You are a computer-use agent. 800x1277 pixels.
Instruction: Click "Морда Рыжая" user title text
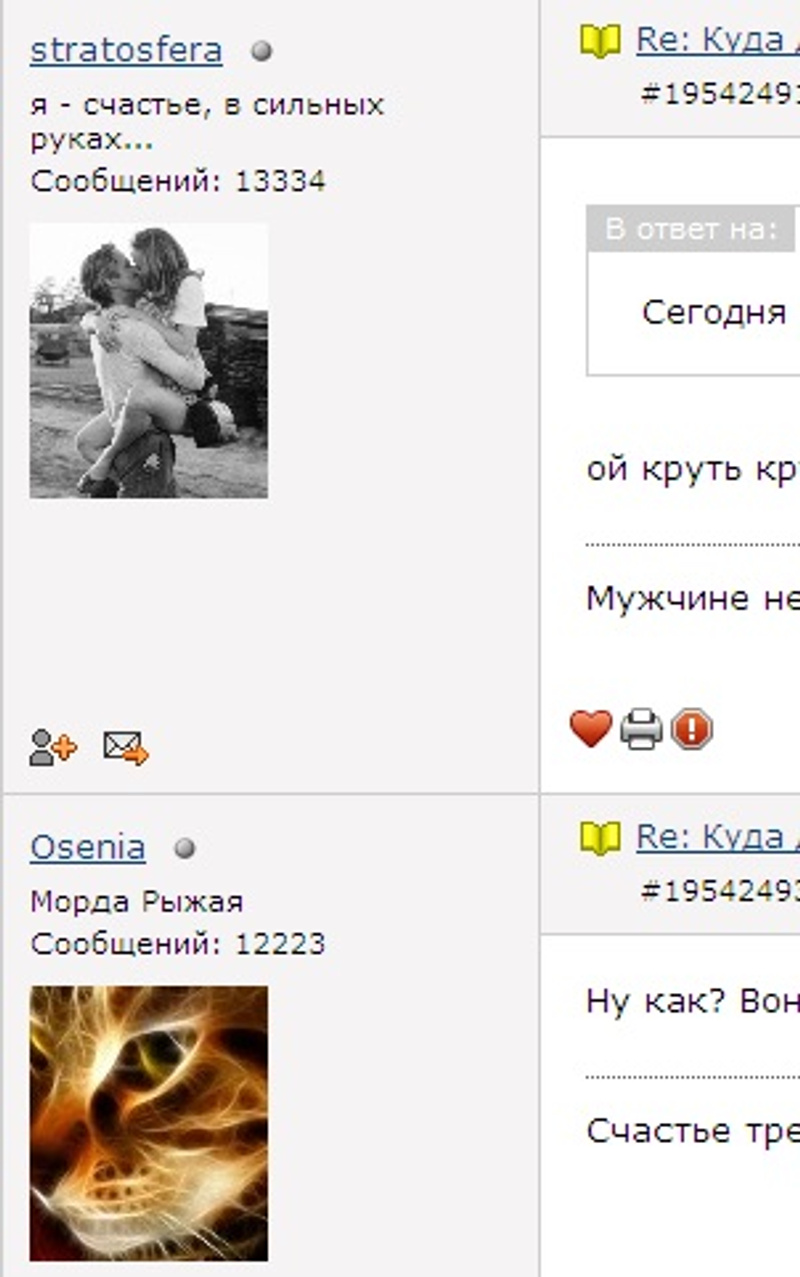click(137, 902)
